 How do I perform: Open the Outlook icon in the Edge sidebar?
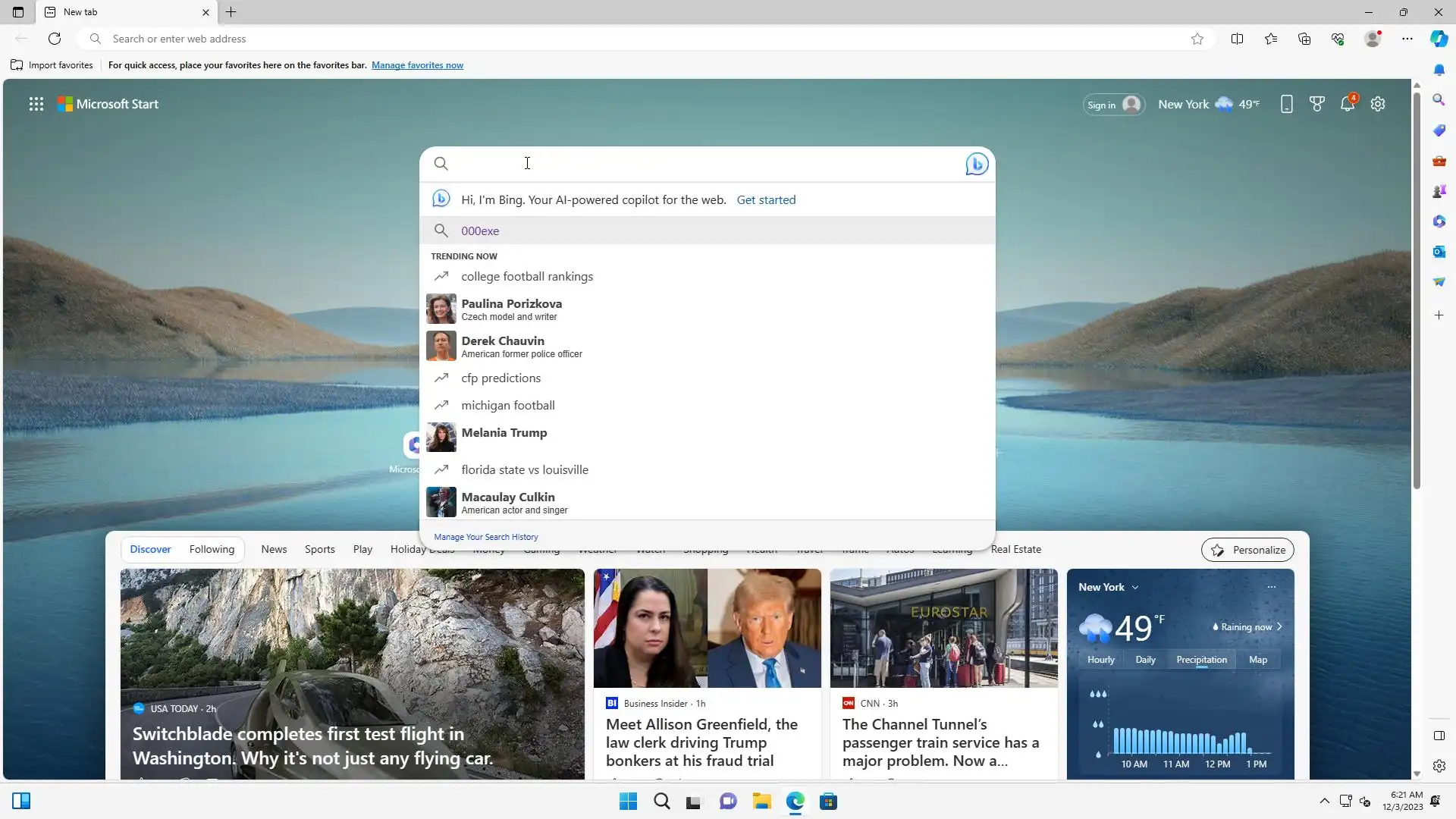click(1439, 252)
